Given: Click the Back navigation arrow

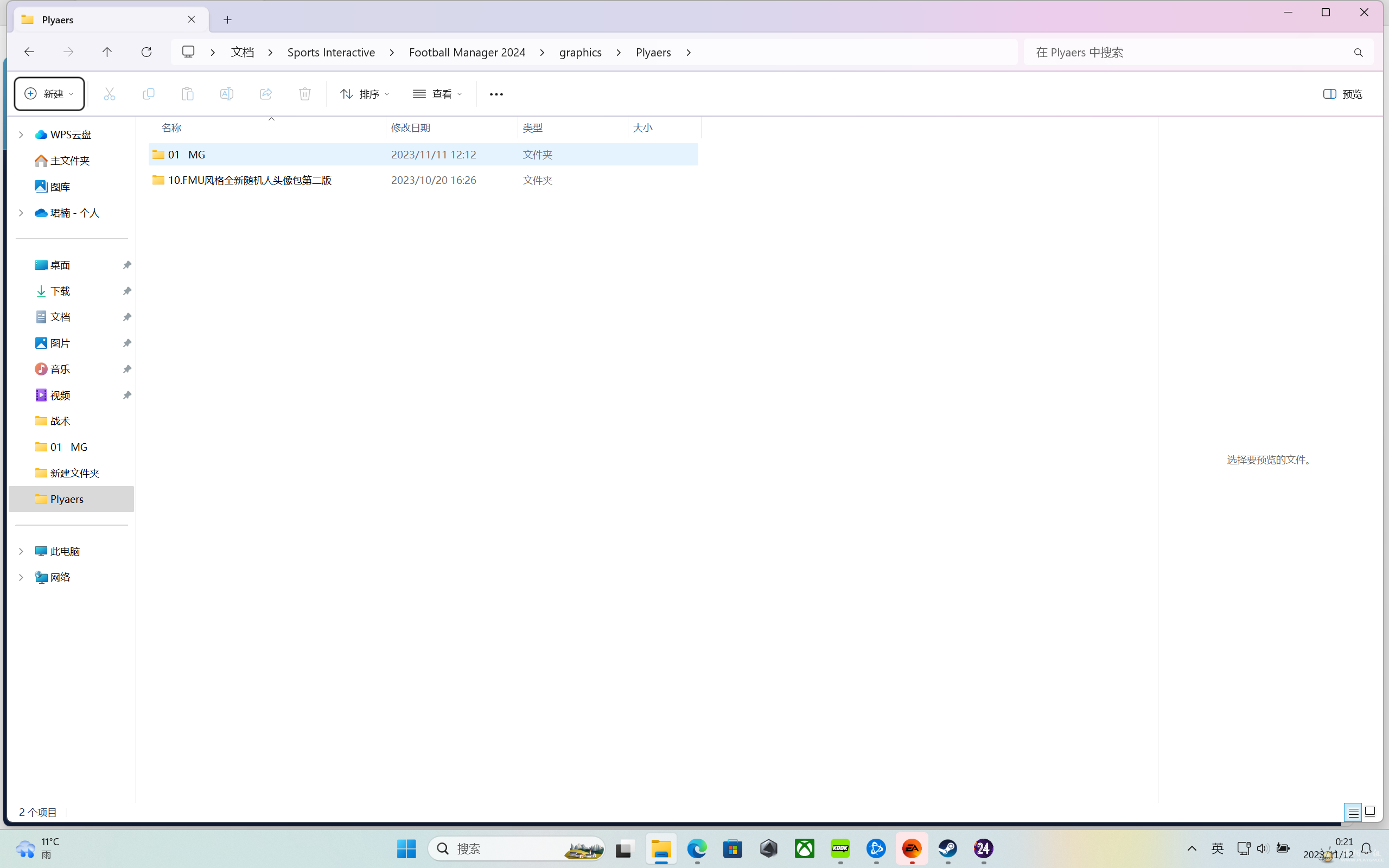Looking at the screenshot, I should click(29, 52).
